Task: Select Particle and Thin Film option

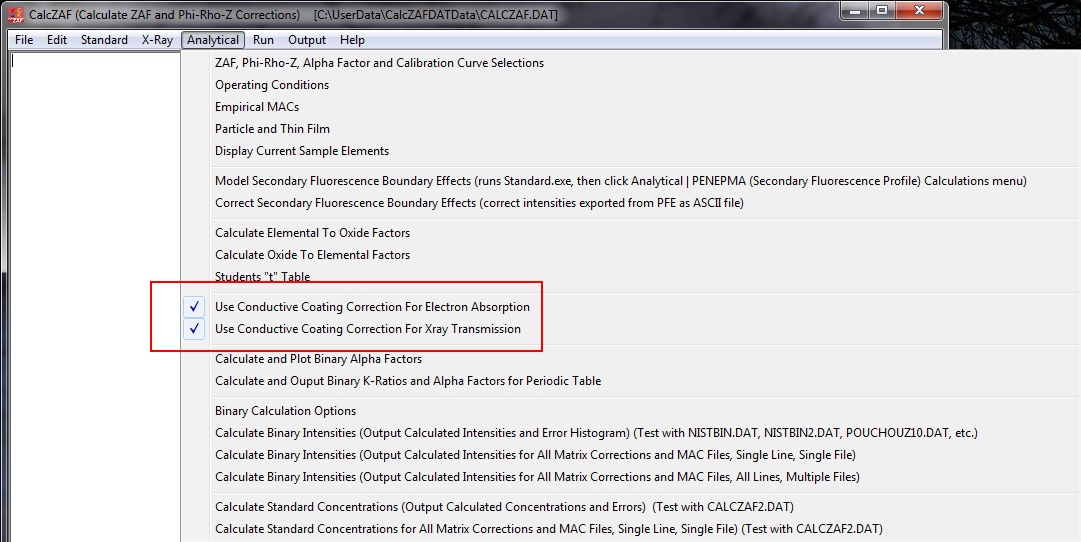Action: tap(272, 129)
